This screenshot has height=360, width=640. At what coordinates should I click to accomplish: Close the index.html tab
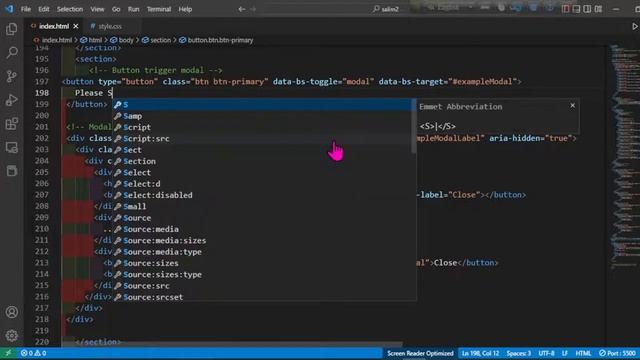tap(76, 26)
